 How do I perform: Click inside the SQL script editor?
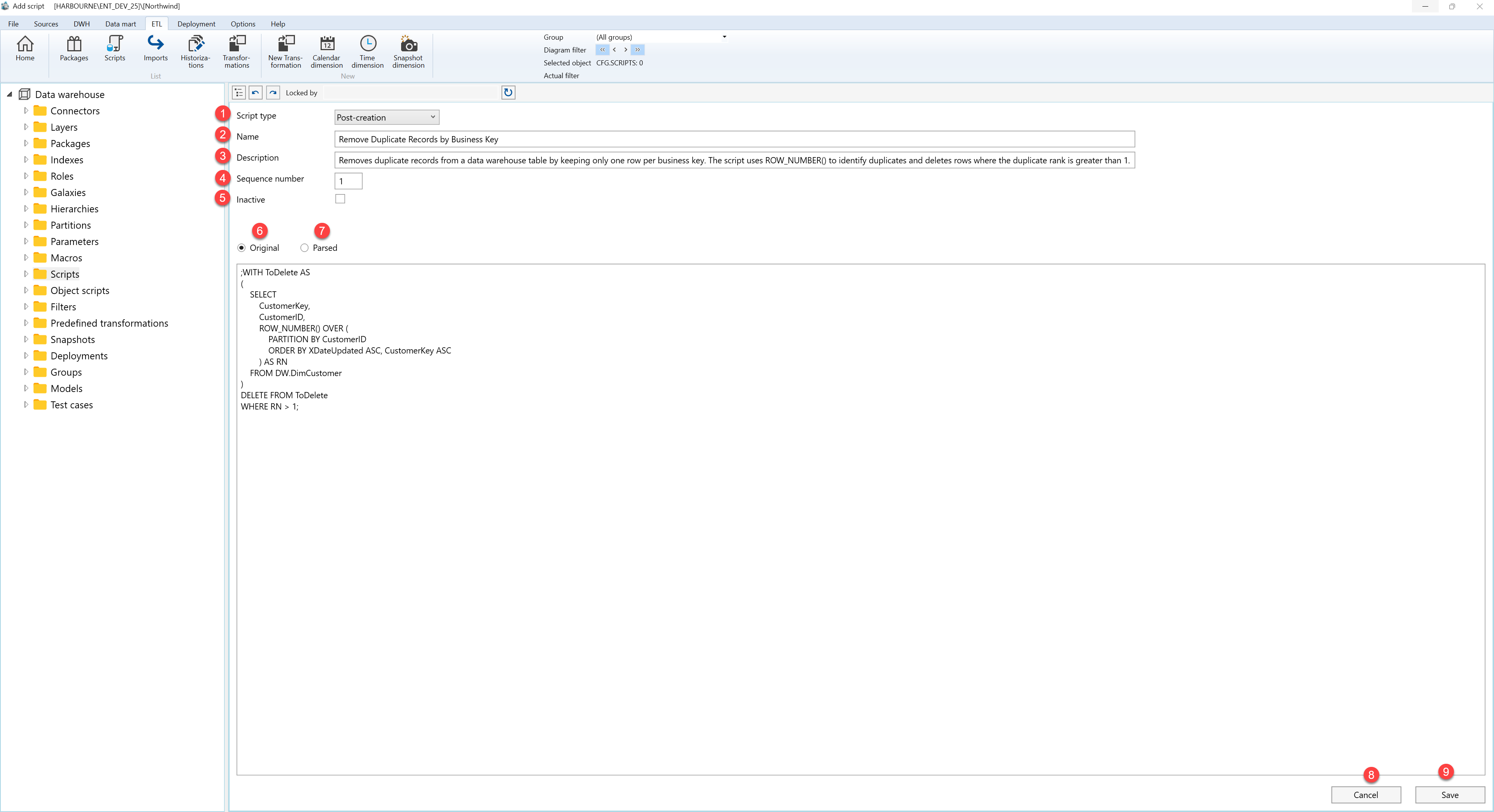tap(861, 519)
